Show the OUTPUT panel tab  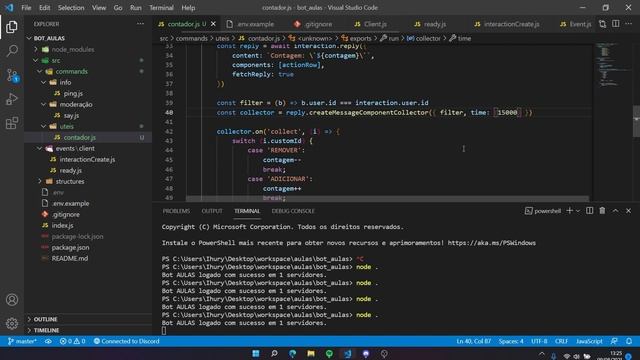coord(212,211)
